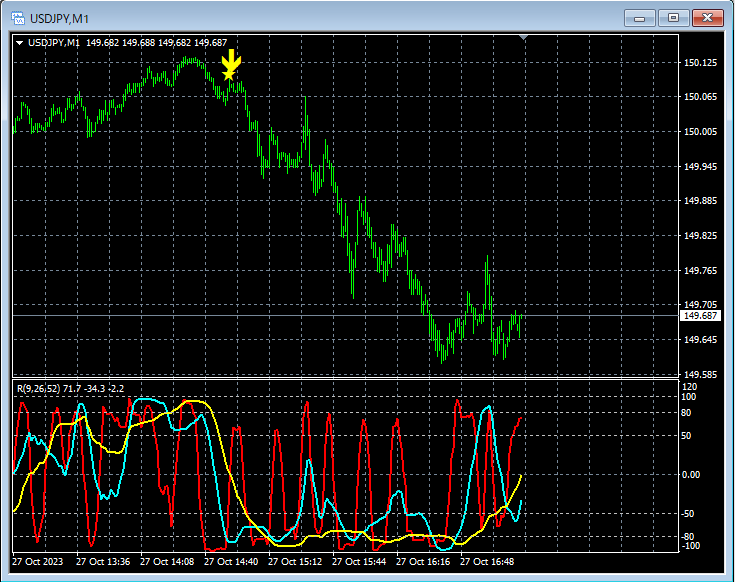Click indicator scale value 0.00
736x582 pixels.
pos(690,475)
